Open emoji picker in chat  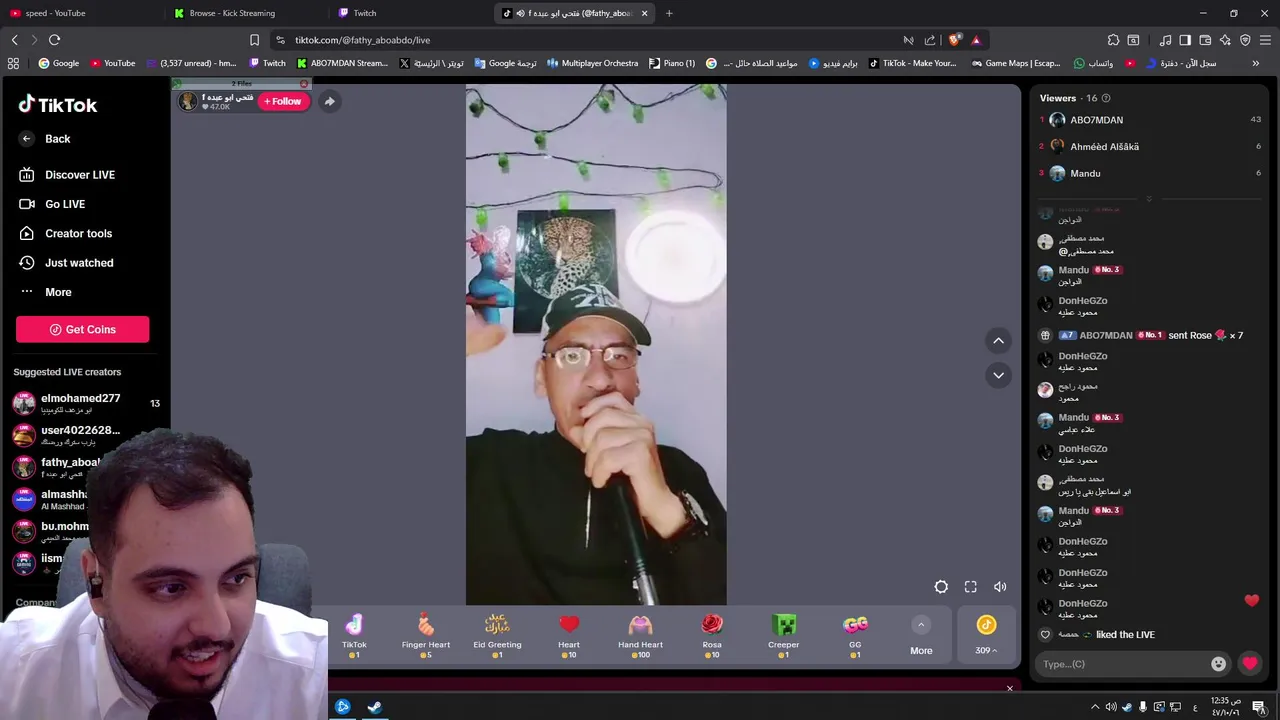click(x=1218, y=664)
